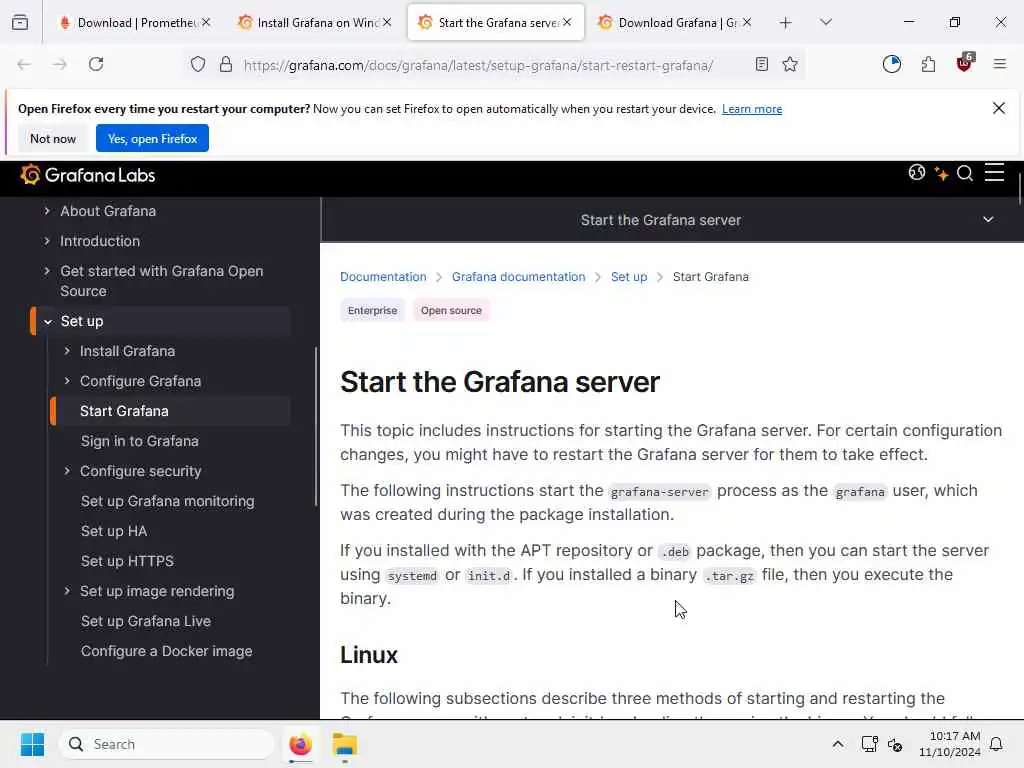Click the site security padlock icon
Screen dimensions: 1024x768
pyautogui.click(x=226, y=64)
